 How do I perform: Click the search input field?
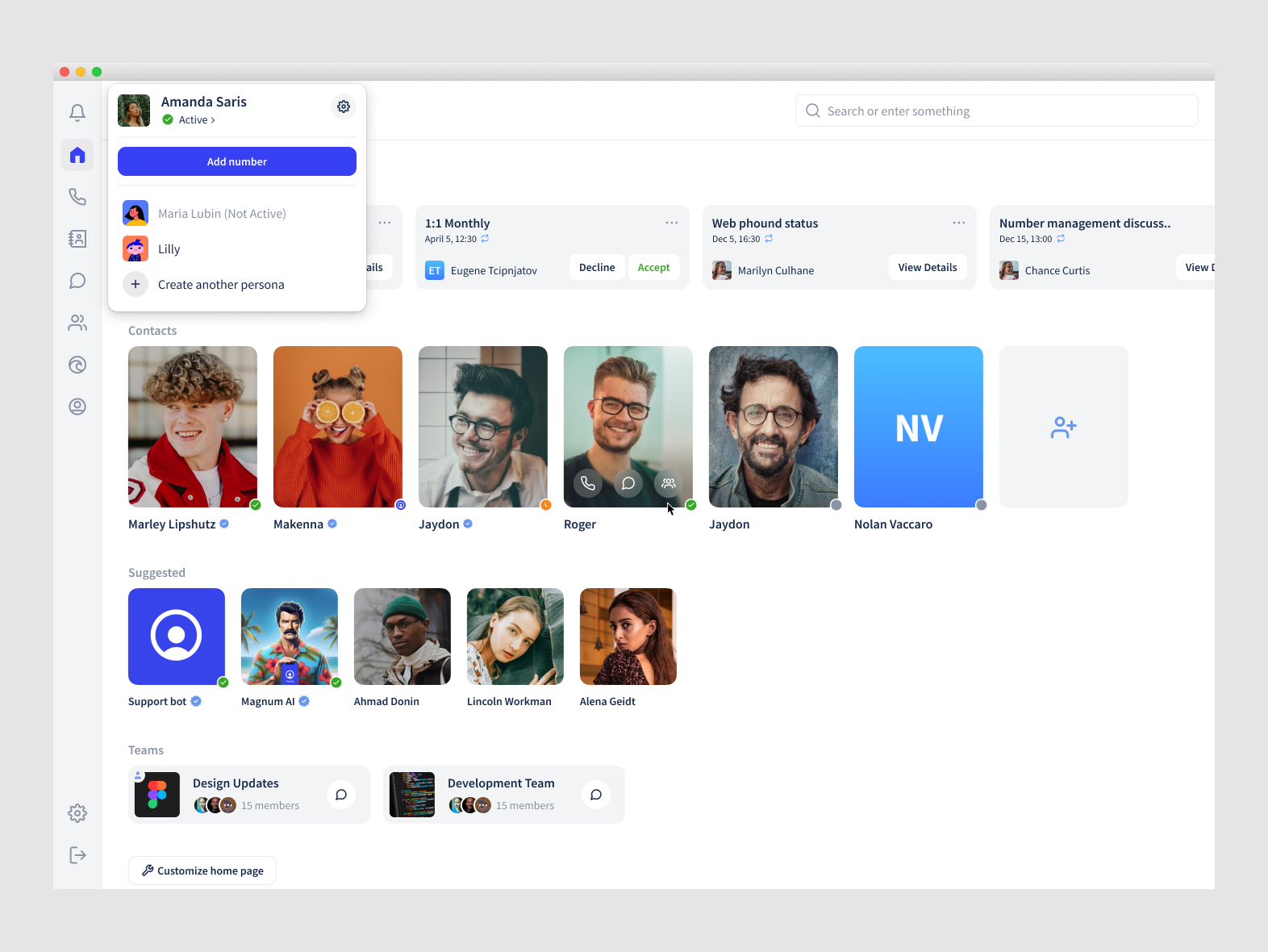997,111
